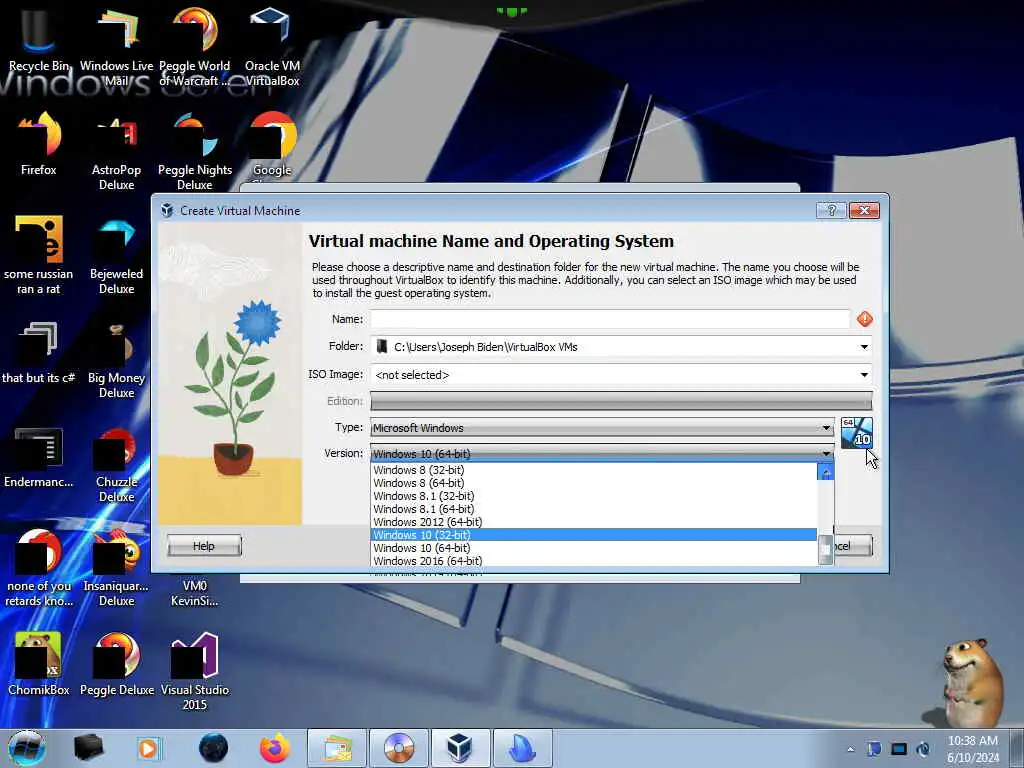Open Firefox from the taskbar
Viewport: 1024px width, 768px height.
pyautogui.click(x=274, y=748)
